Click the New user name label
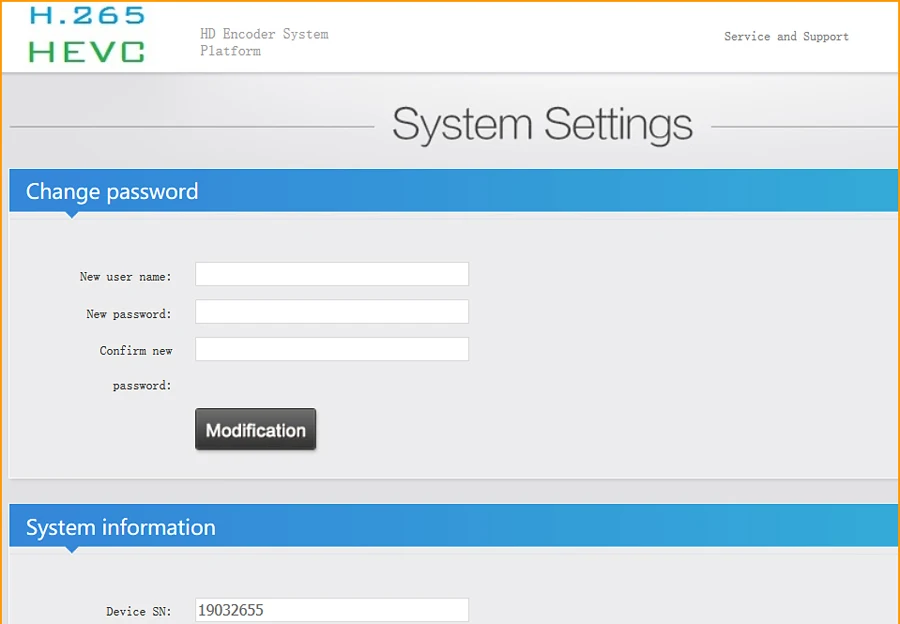 point(126,277)
